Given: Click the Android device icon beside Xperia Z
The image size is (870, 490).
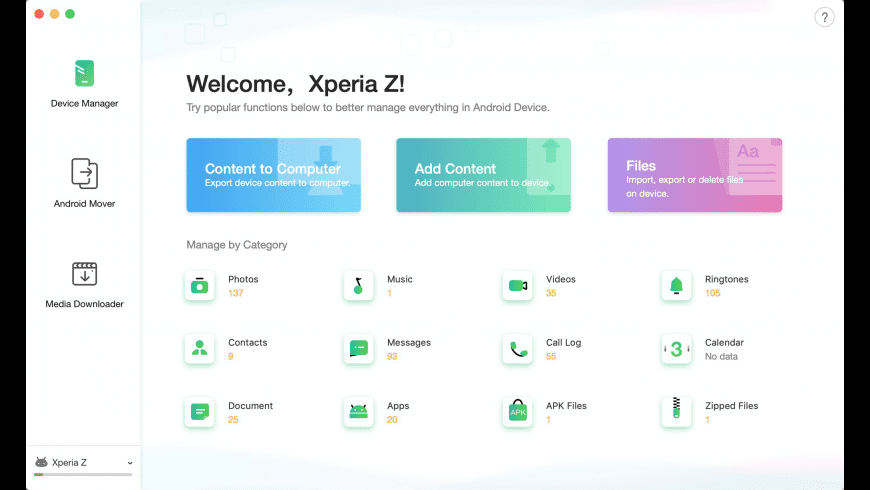Looking at the screenshot, I should coord(41,462).
